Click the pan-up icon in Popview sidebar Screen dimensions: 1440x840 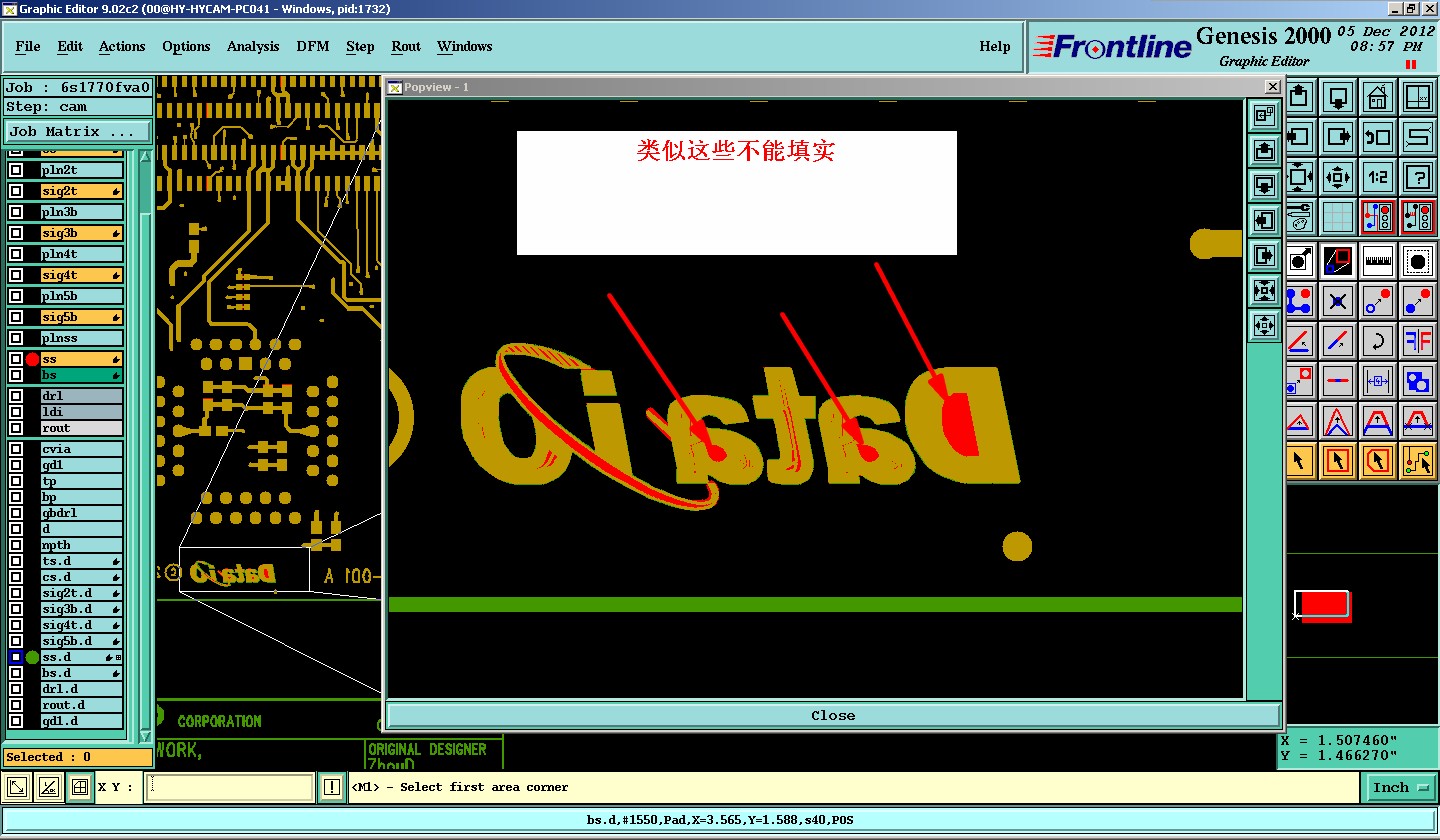(x=1264, y=150)
